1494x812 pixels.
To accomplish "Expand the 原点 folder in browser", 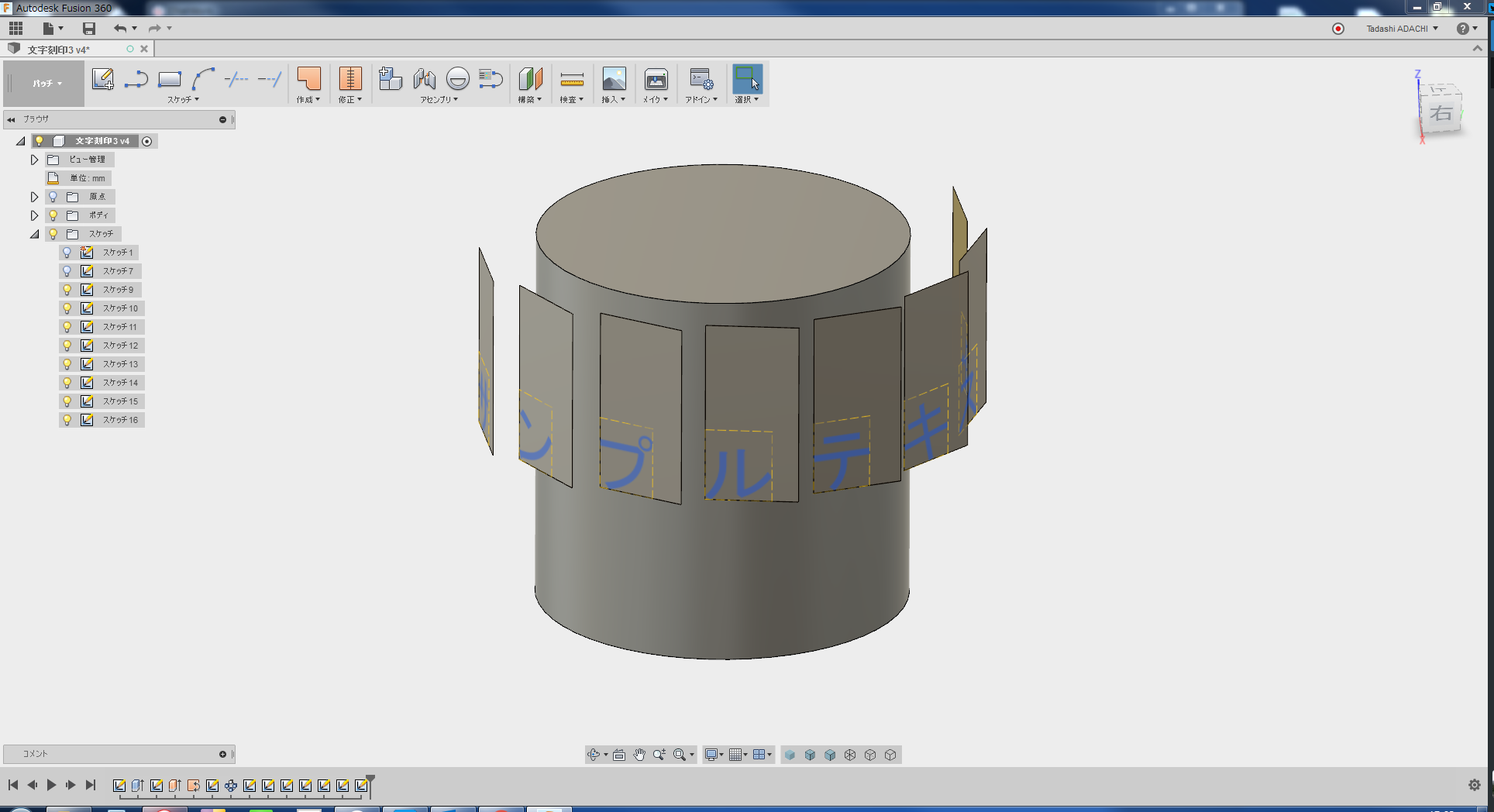I will click(x=34, y=197).
